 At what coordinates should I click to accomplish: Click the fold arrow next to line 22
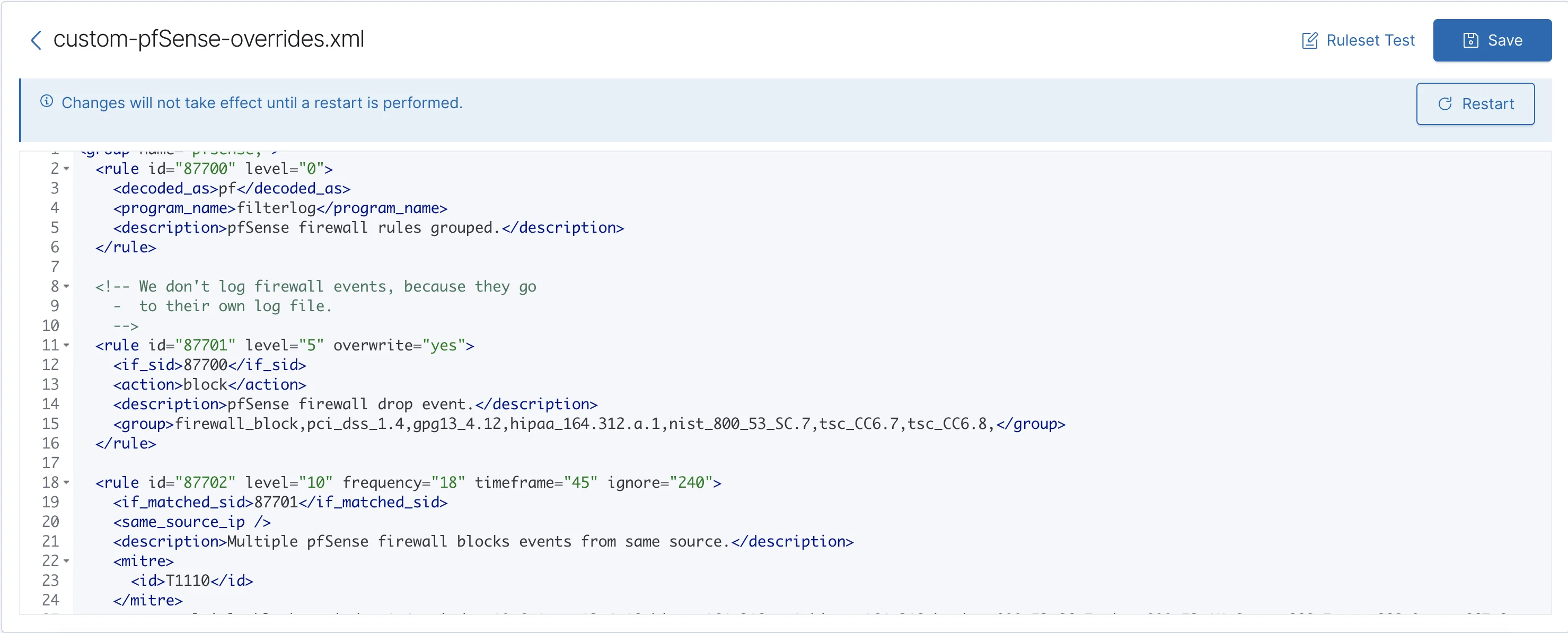click(66, 561)
